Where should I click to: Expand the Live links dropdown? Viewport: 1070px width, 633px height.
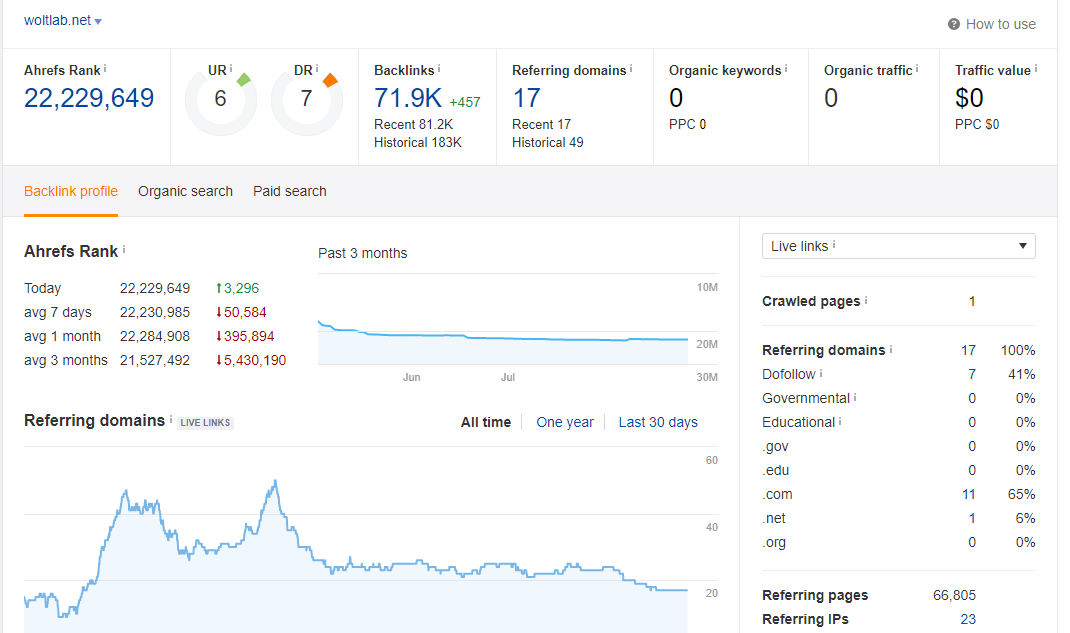point(898,246)
